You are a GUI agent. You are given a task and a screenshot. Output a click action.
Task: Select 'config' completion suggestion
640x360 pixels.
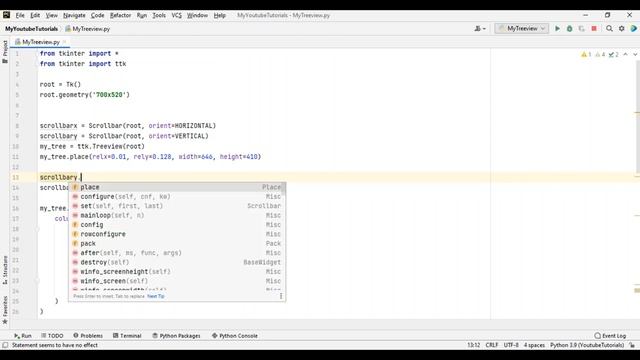(x=177, y=224)
